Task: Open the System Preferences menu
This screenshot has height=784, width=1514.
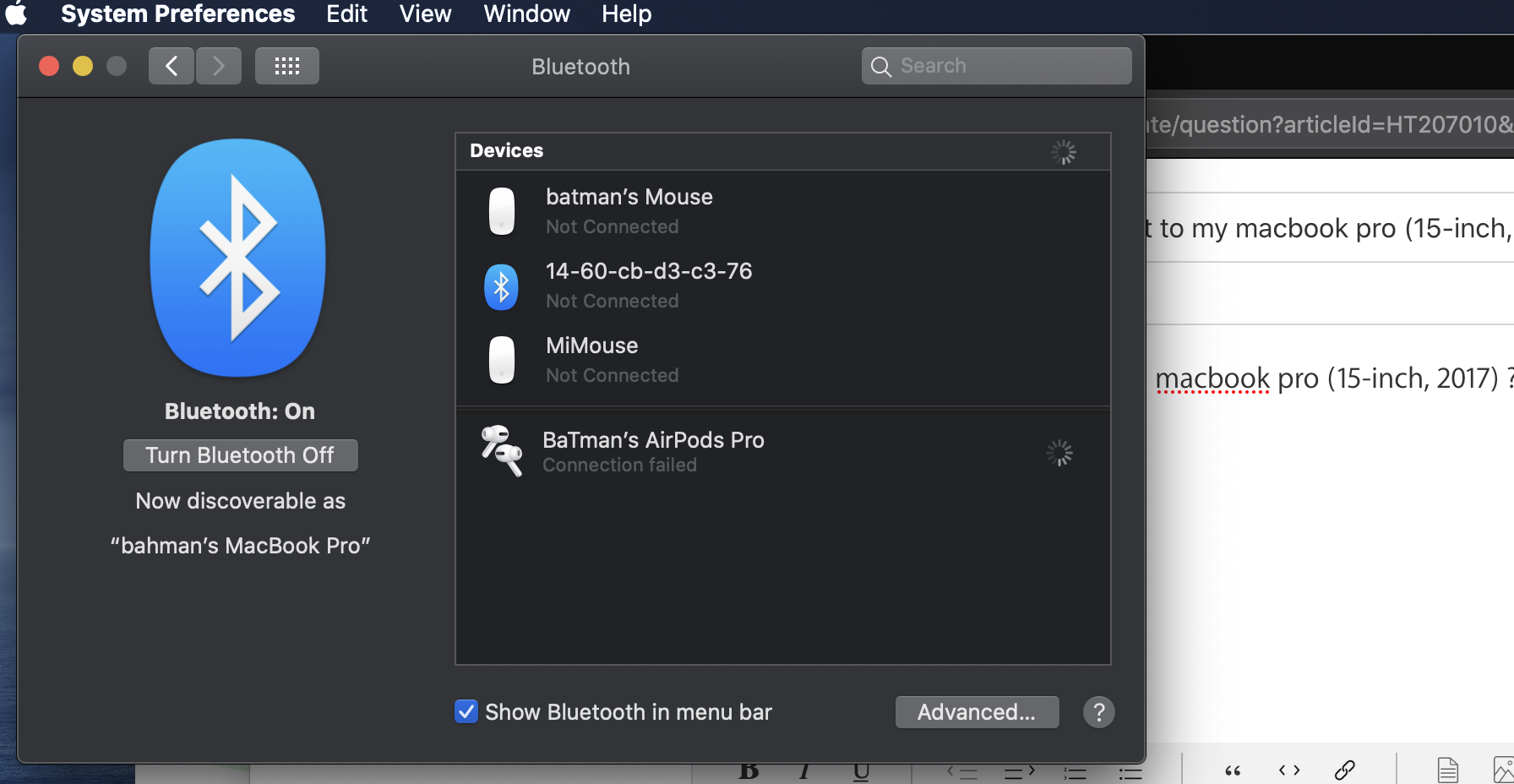Action: [178, 14]
